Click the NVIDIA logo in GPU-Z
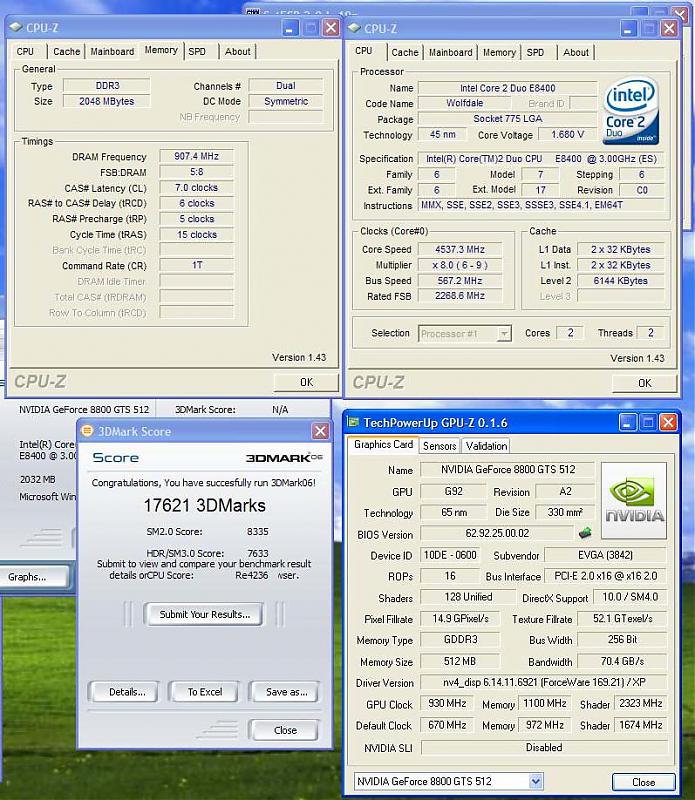This screenshot has height=800, width=695. pyautogui.click(x=634, y=501)
